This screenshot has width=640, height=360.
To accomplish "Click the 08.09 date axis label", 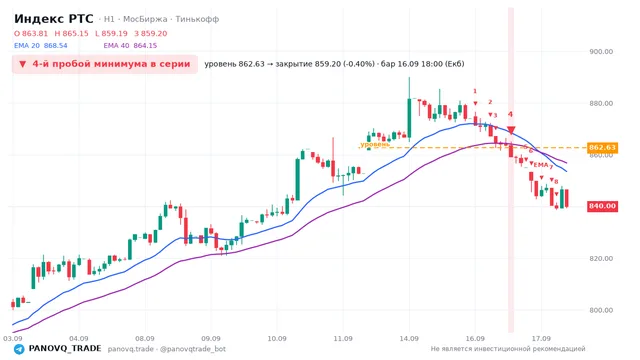I will (144, 339).
